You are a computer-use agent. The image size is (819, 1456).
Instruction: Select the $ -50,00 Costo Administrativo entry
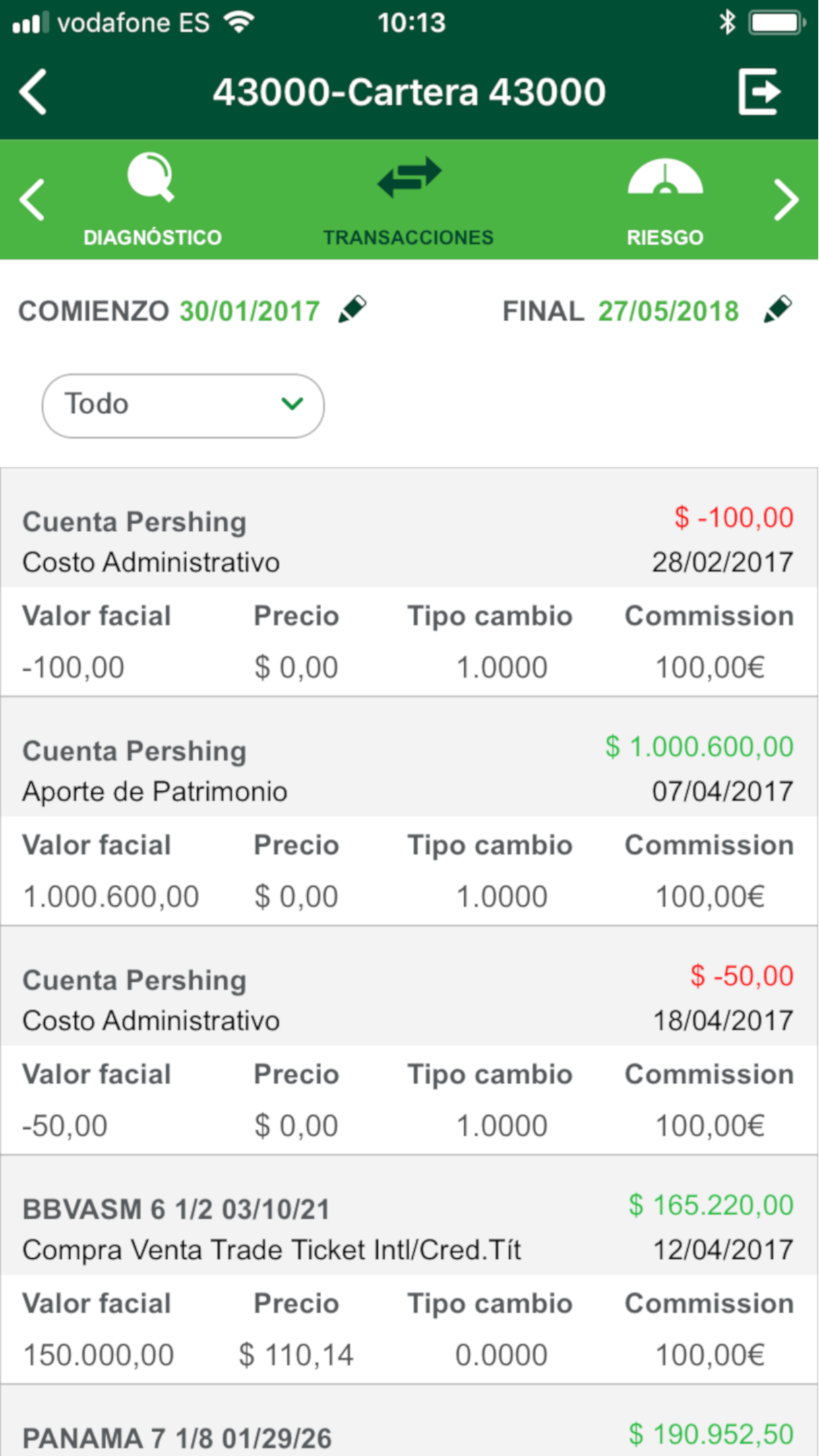tap(409, 1000)
